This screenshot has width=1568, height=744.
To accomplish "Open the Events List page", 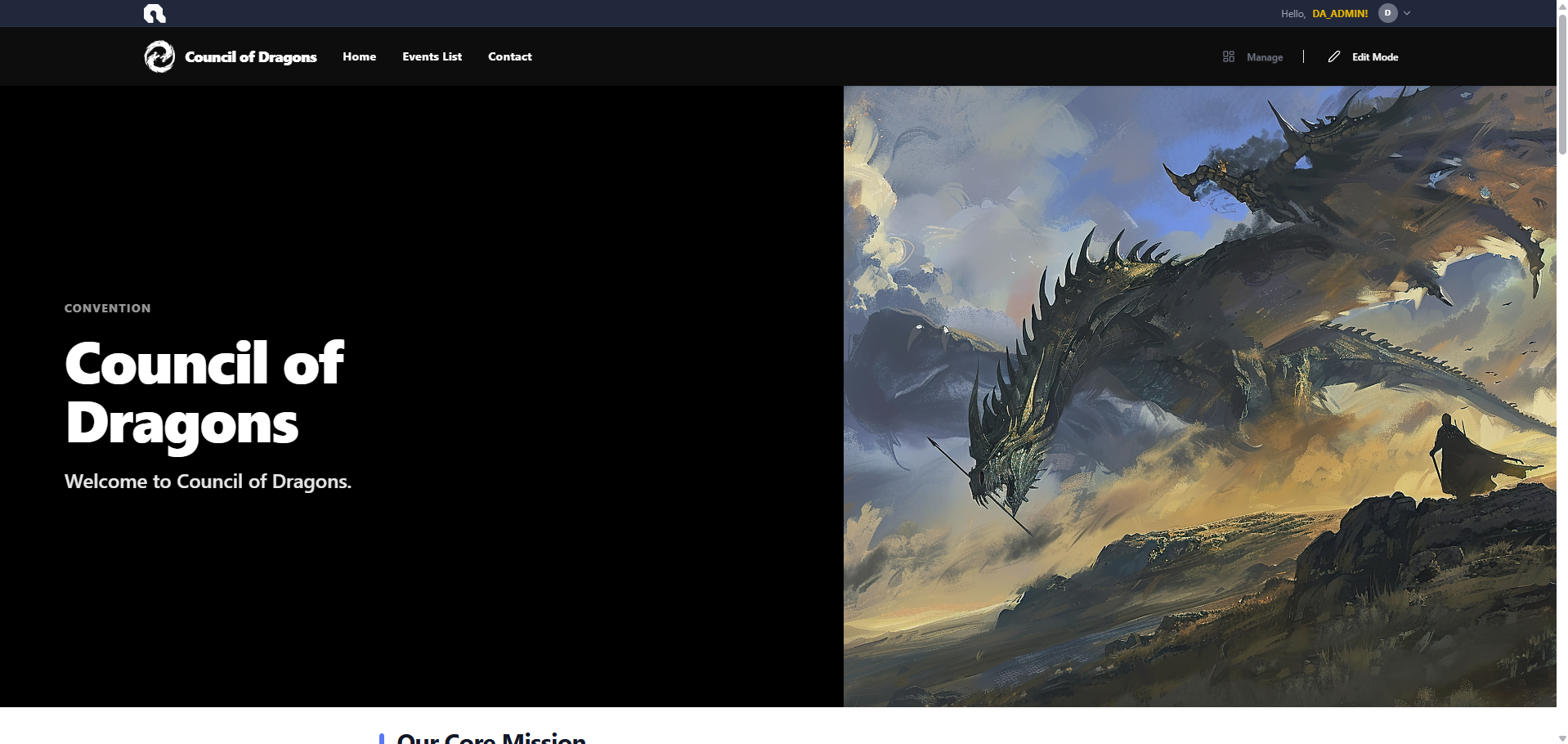I will click(432, 56).
